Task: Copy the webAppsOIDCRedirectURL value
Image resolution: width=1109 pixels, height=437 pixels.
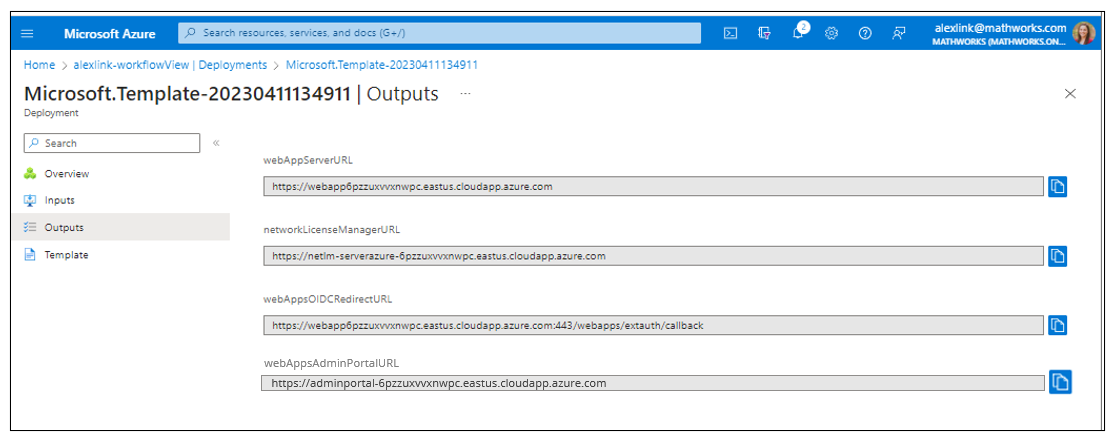Action: 1057,325
